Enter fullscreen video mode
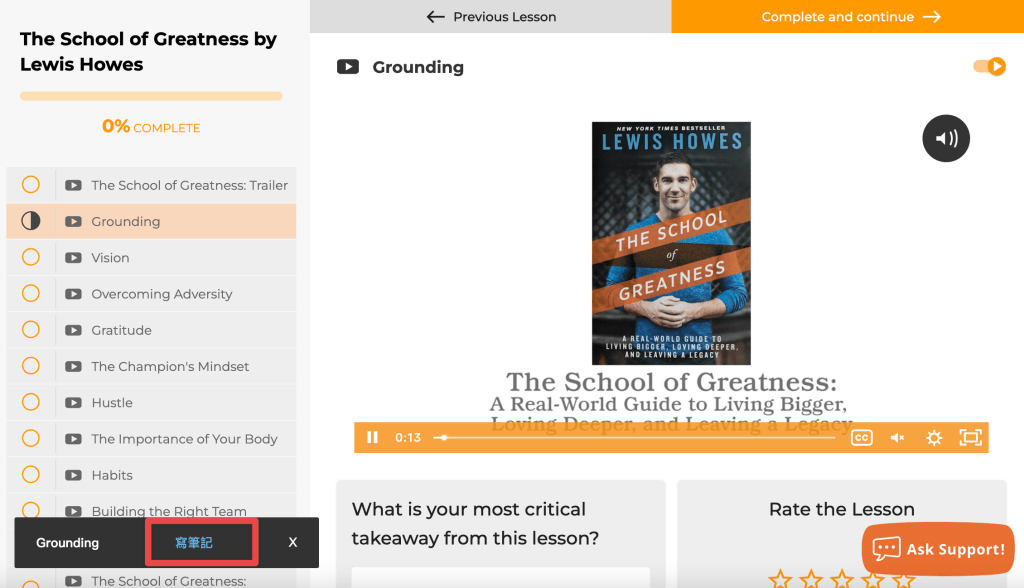 click(x=970, y=437)
